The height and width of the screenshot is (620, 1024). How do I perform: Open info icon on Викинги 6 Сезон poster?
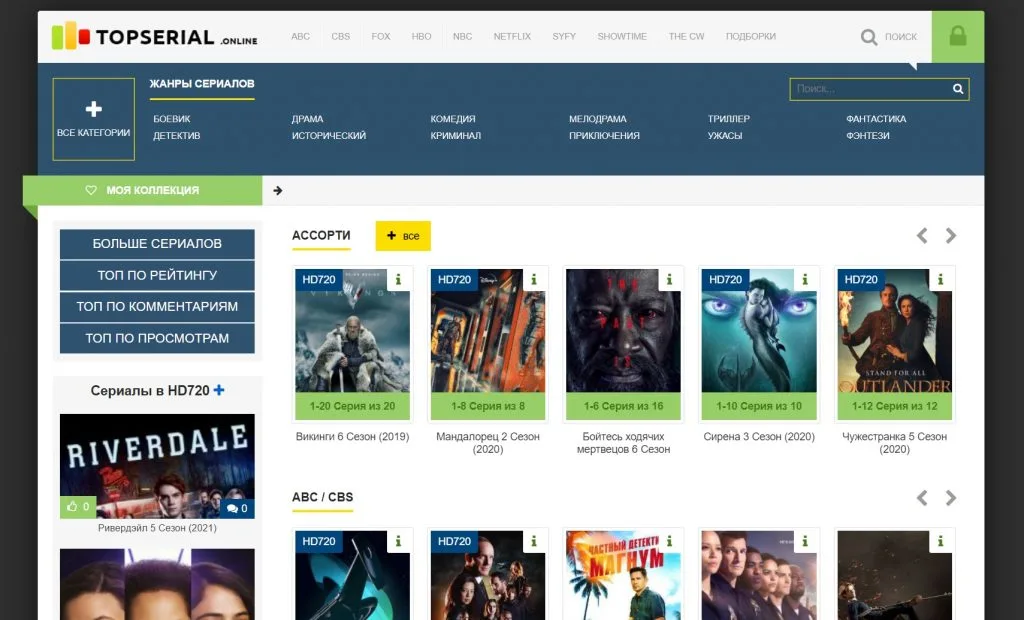pos(398,279)
